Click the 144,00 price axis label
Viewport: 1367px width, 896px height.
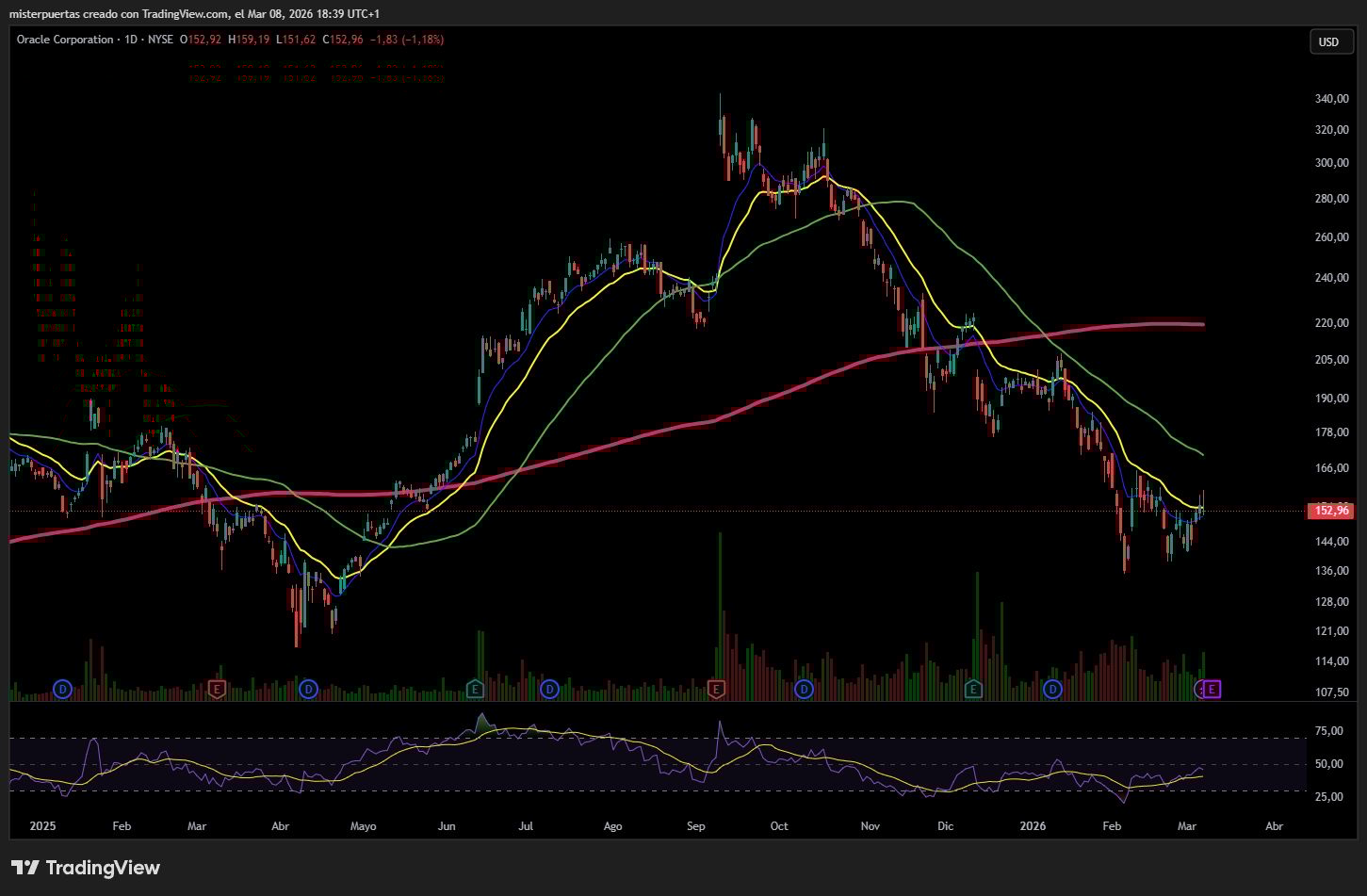(x=1331, y=542)
